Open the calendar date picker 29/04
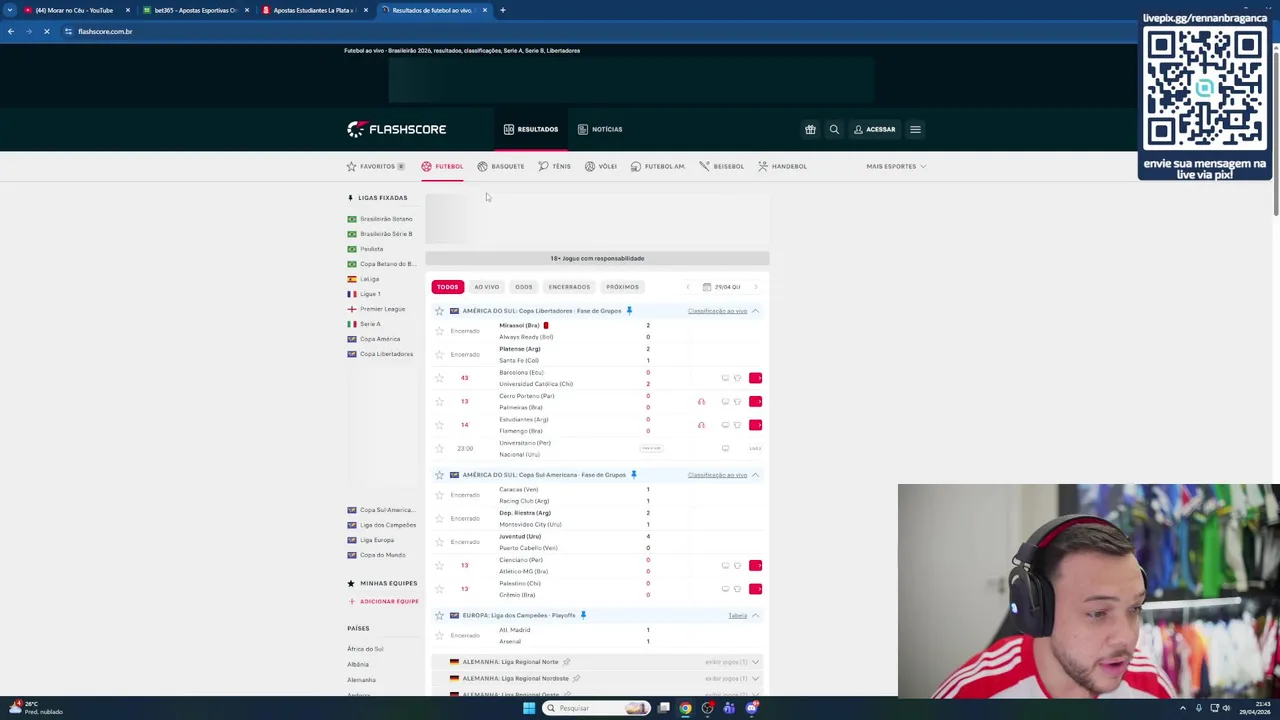Screen dimensions: 1280x720 (x=721, y=287)
